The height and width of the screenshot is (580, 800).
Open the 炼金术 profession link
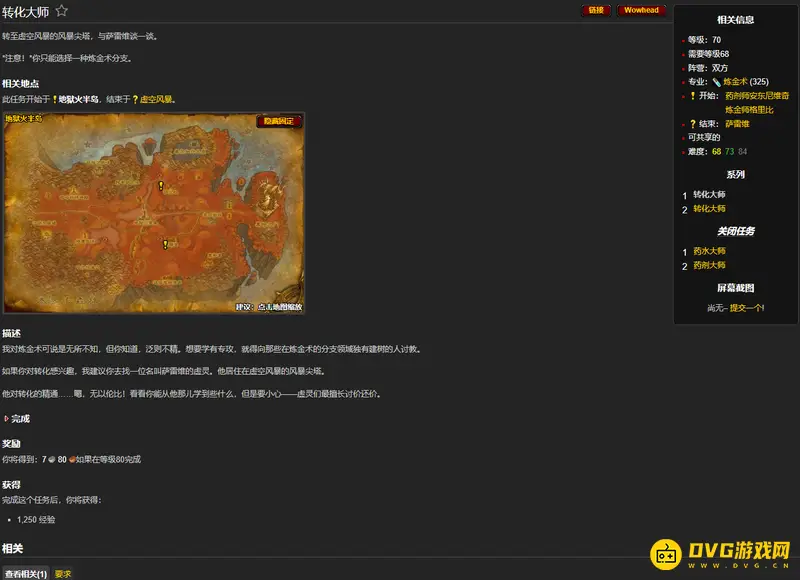(x=735, y=82)
